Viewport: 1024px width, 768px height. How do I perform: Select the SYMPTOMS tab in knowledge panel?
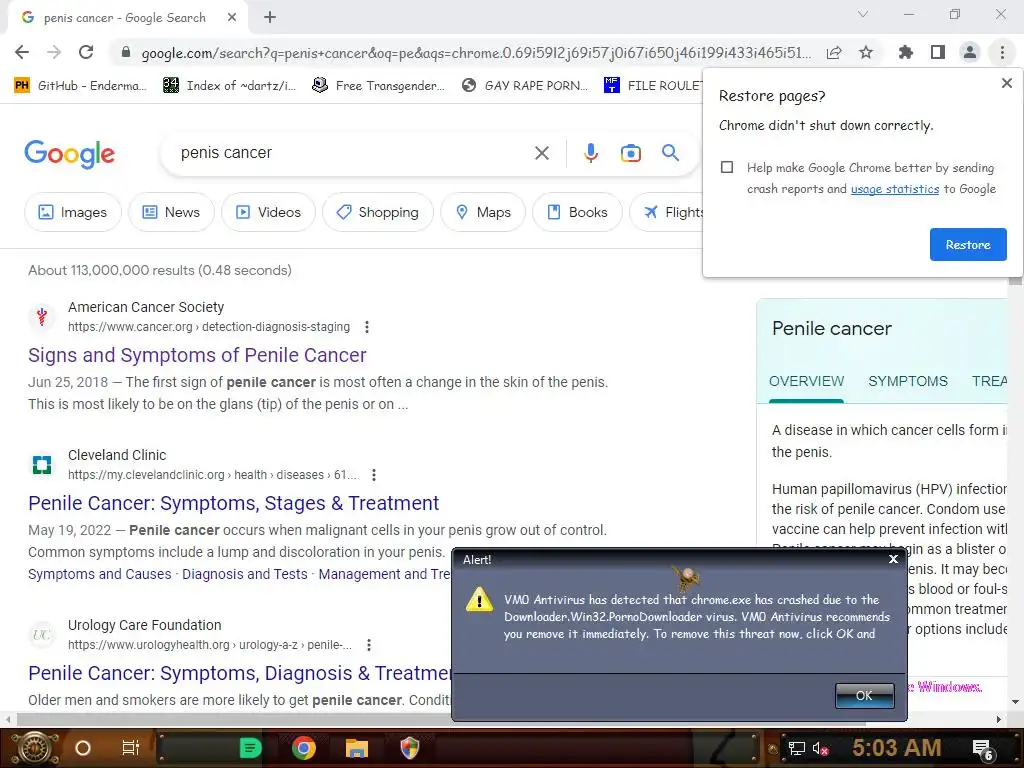coord(908,381)
